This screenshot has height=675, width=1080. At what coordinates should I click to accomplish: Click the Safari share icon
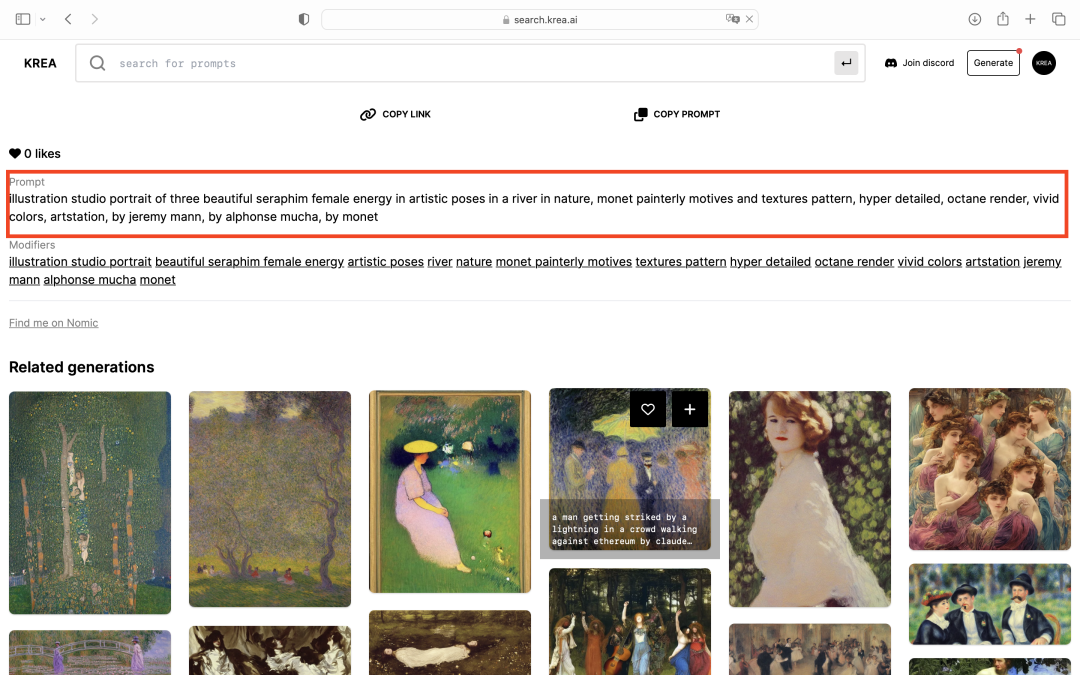coord(1002,19)
